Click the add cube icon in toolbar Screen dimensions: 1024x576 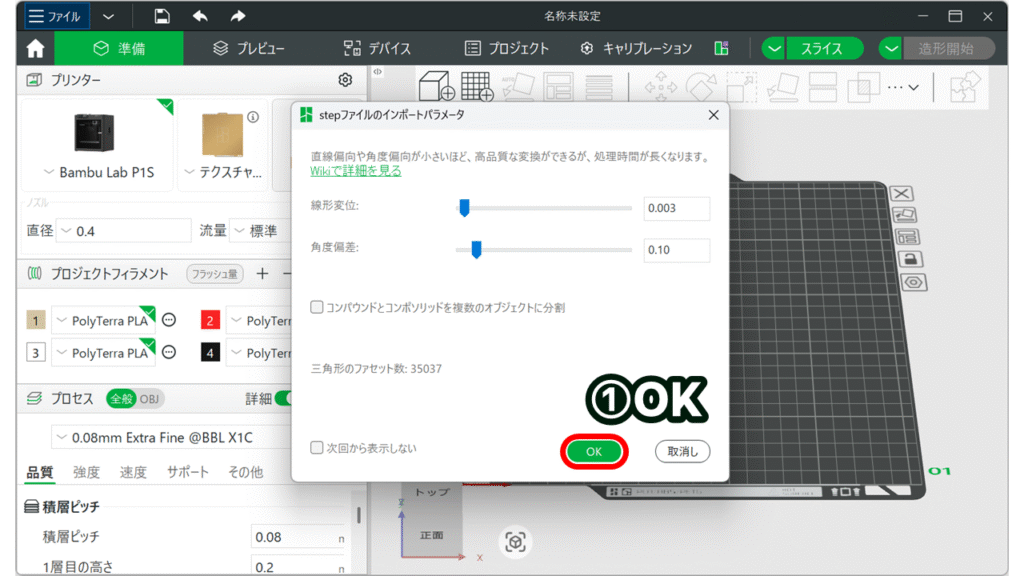(436, 86)
